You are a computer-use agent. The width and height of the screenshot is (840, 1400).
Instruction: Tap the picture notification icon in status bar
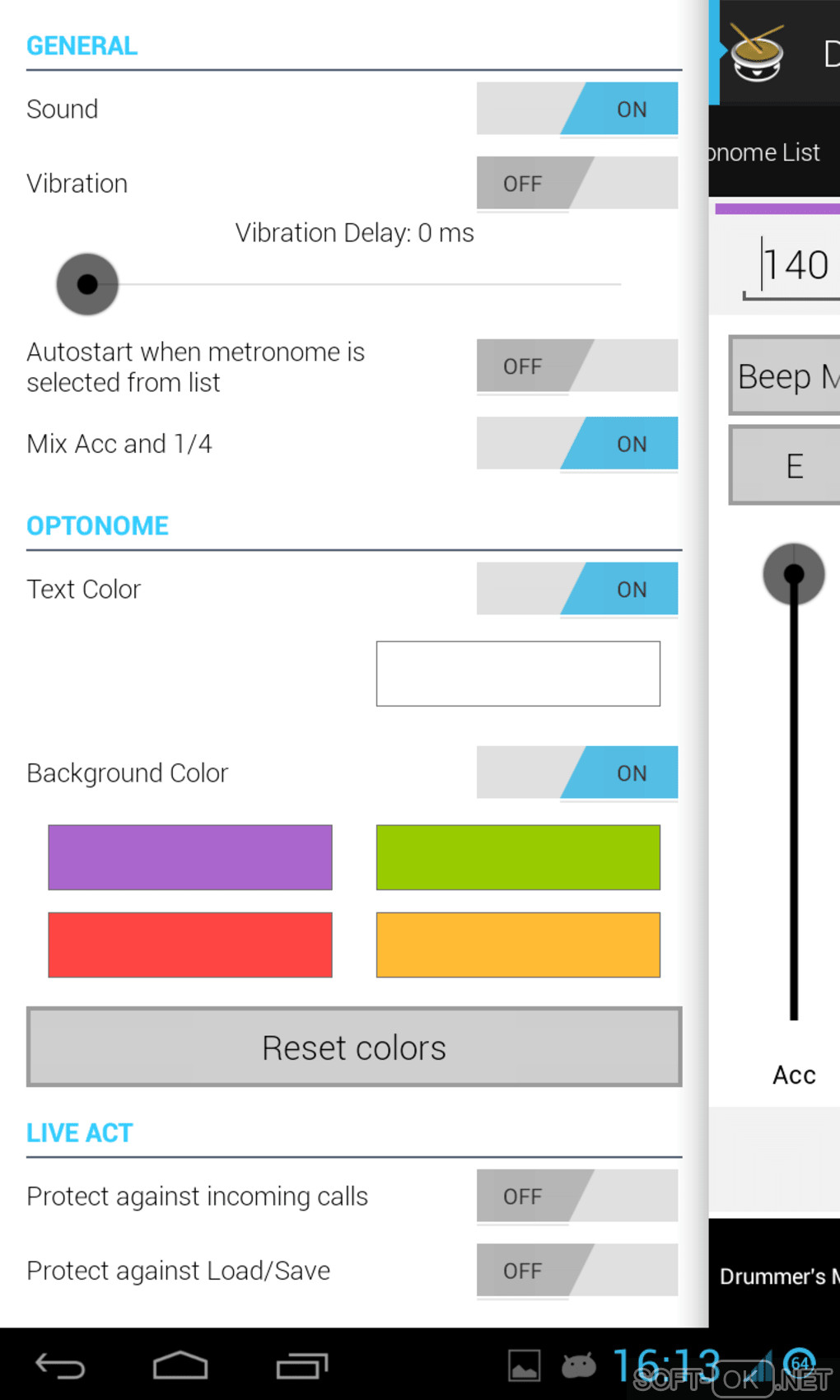pyautogui.click(x=524, y=1366)
